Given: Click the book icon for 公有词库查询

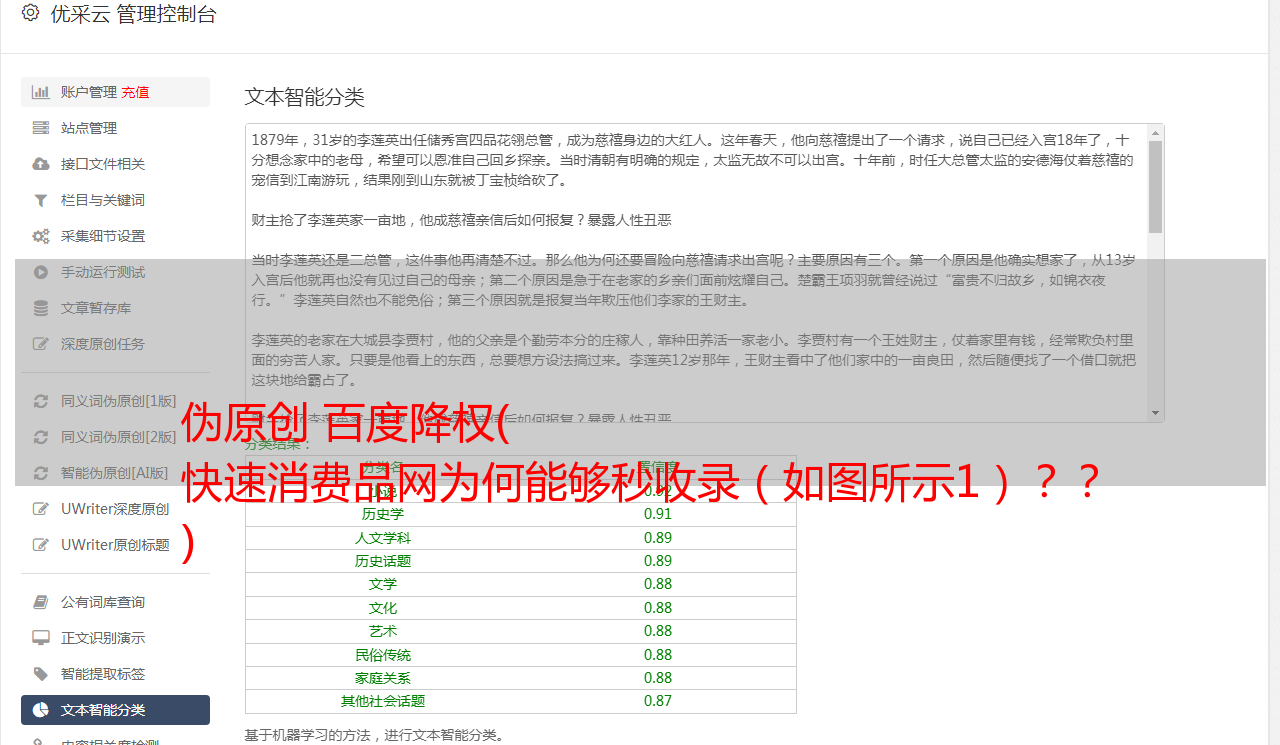Looking at the screenshot, I should 41,602.
